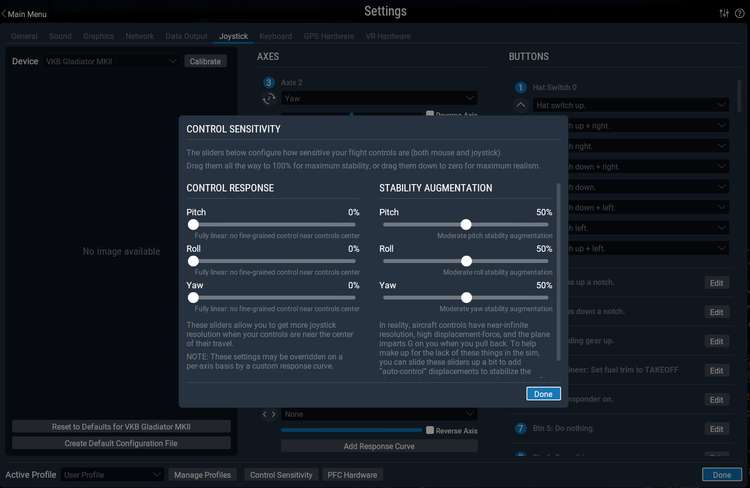Open the settings sliders icon at top right
Screen dimensions: 750x488
724,13
